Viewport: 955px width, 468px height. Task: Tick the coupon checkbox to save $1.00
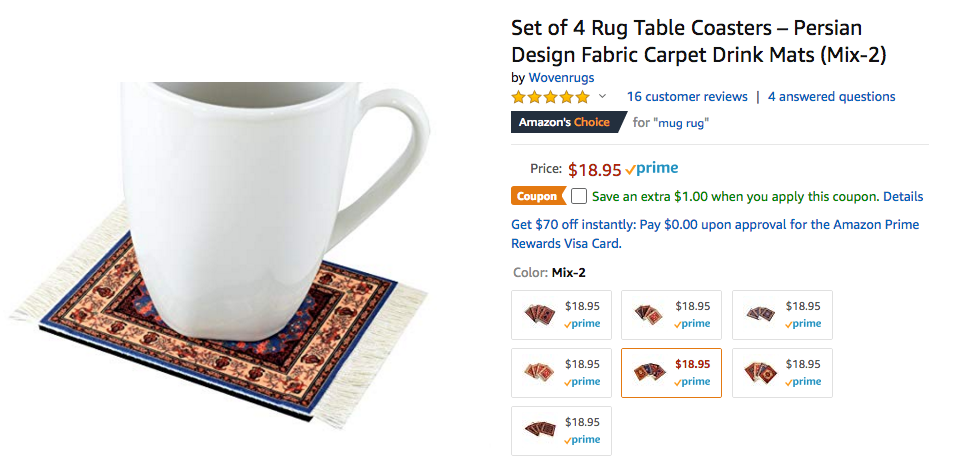(x=579, y=196)
